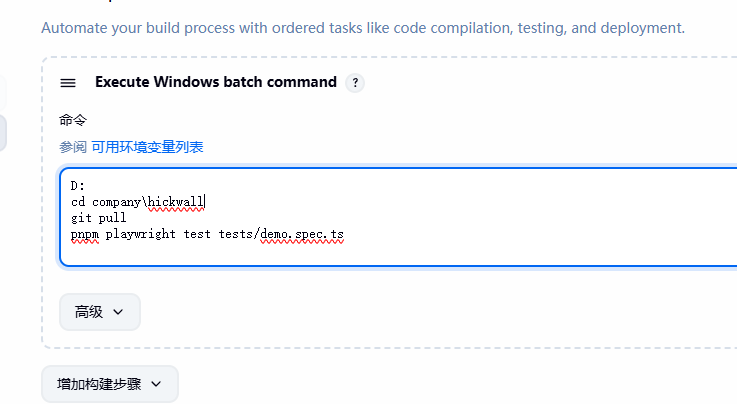
Task: Click the 'Automate your build process' description
Action: [362, 27]
